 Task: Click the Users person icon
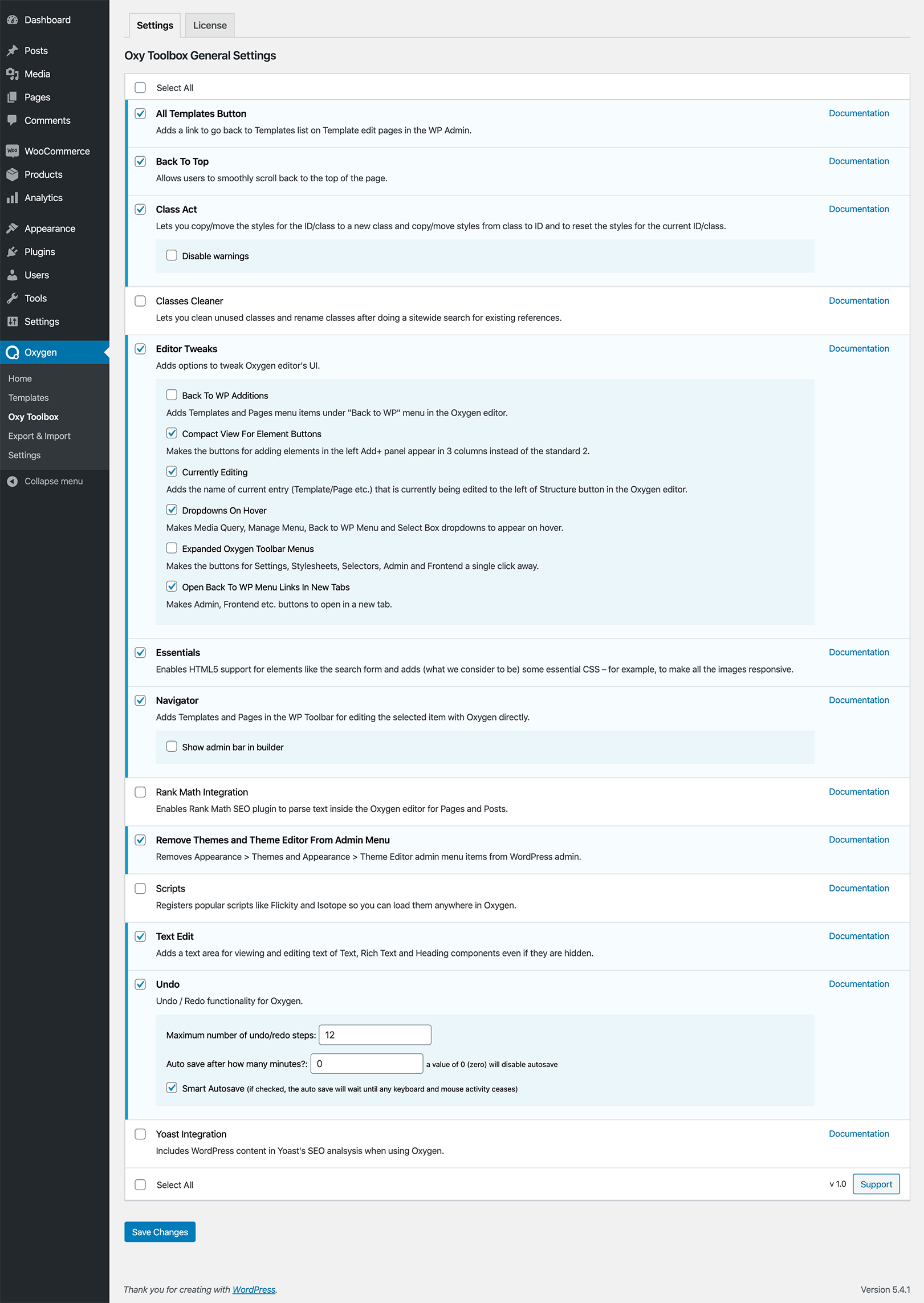13,275
